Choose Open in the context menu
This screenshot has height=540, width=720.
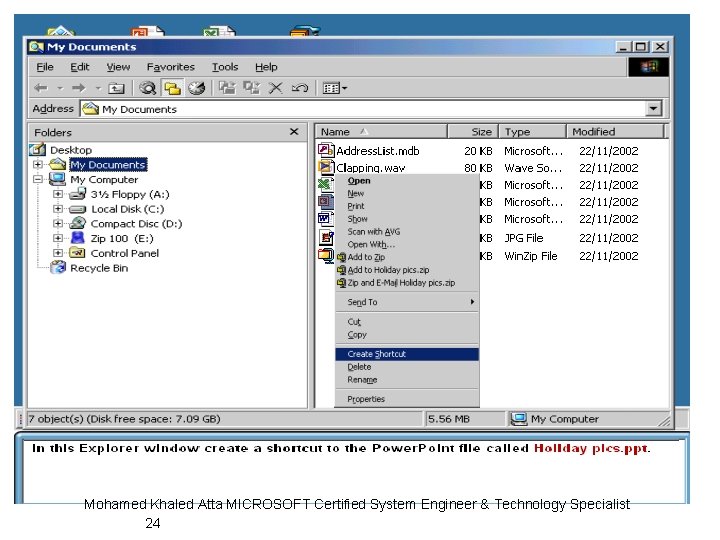coord(407,180)
